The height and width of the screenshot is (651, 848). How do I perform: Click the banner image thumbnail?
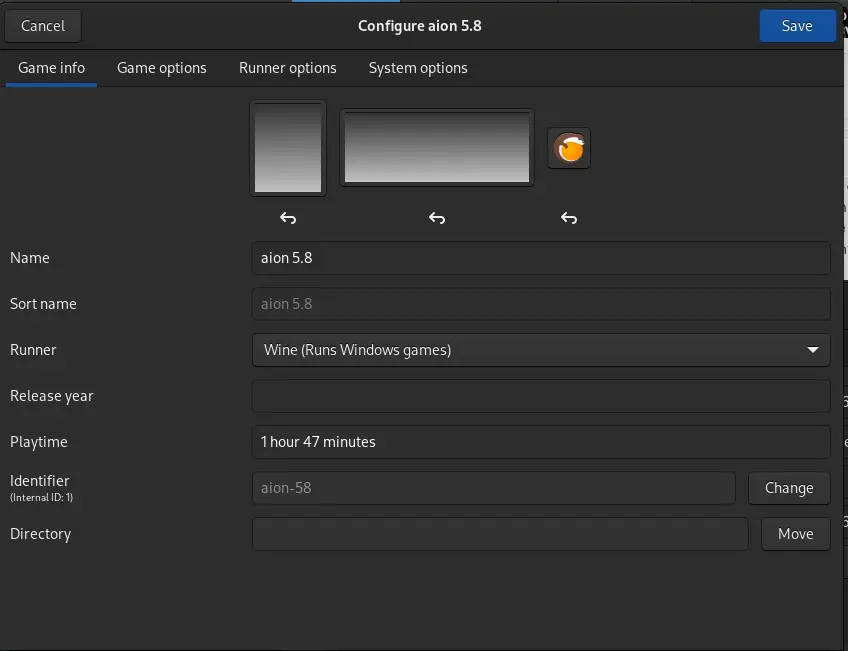[x=437, y=148]
